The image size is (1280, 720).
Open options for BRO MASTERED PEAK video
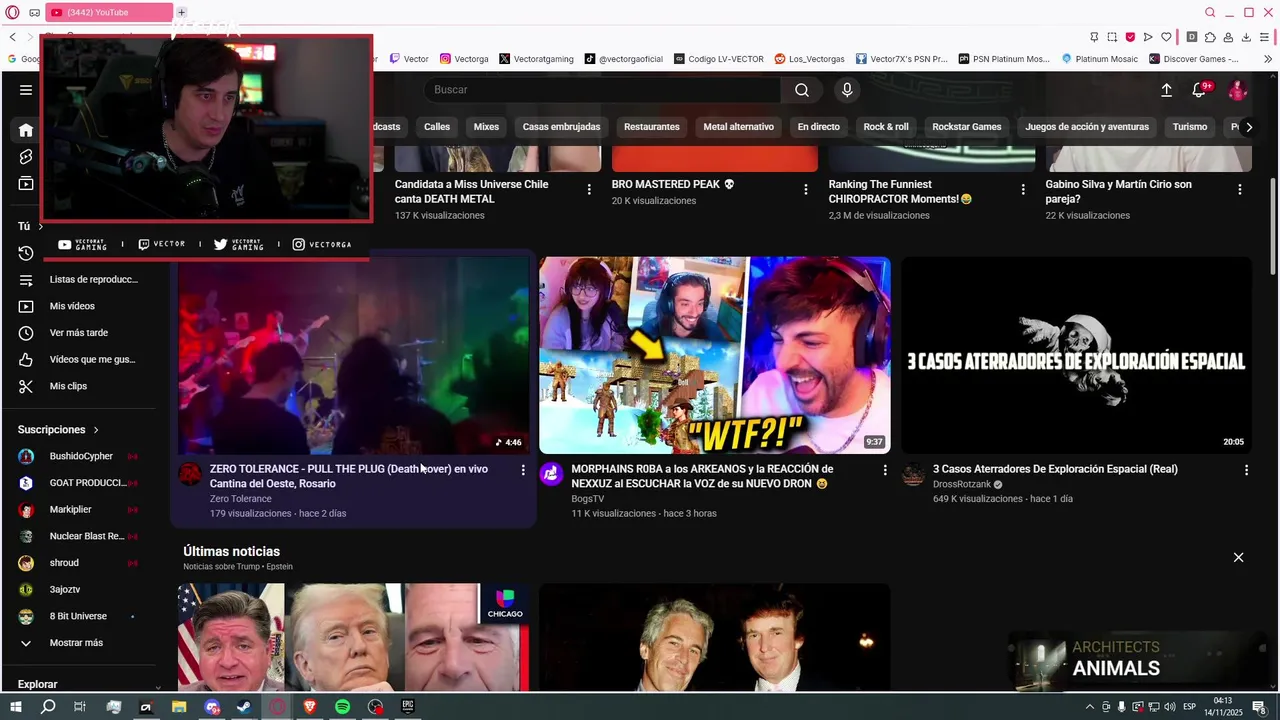point(806,189)
